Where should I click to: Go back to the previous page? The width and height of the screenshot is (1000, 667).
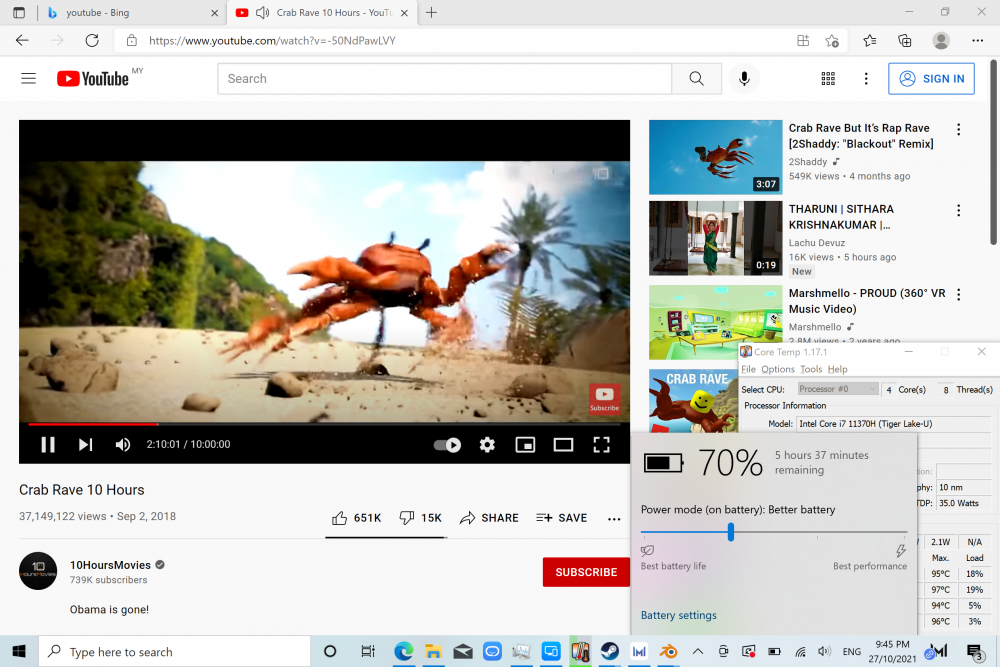point(22,41)
